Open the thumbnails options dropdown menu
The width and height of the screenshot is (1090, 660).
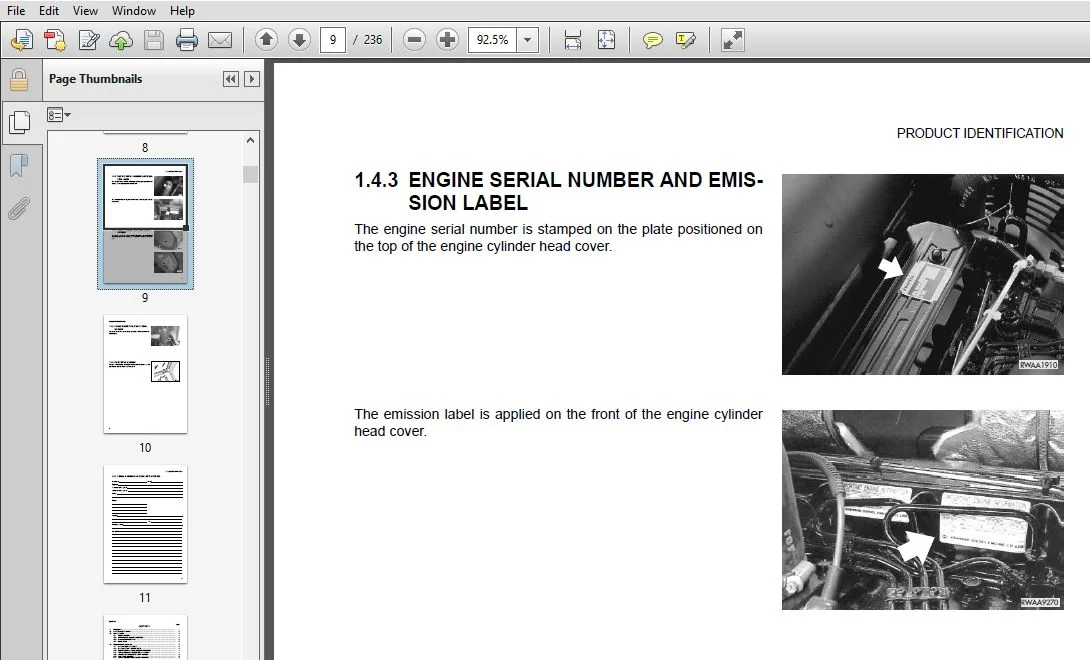58,115
